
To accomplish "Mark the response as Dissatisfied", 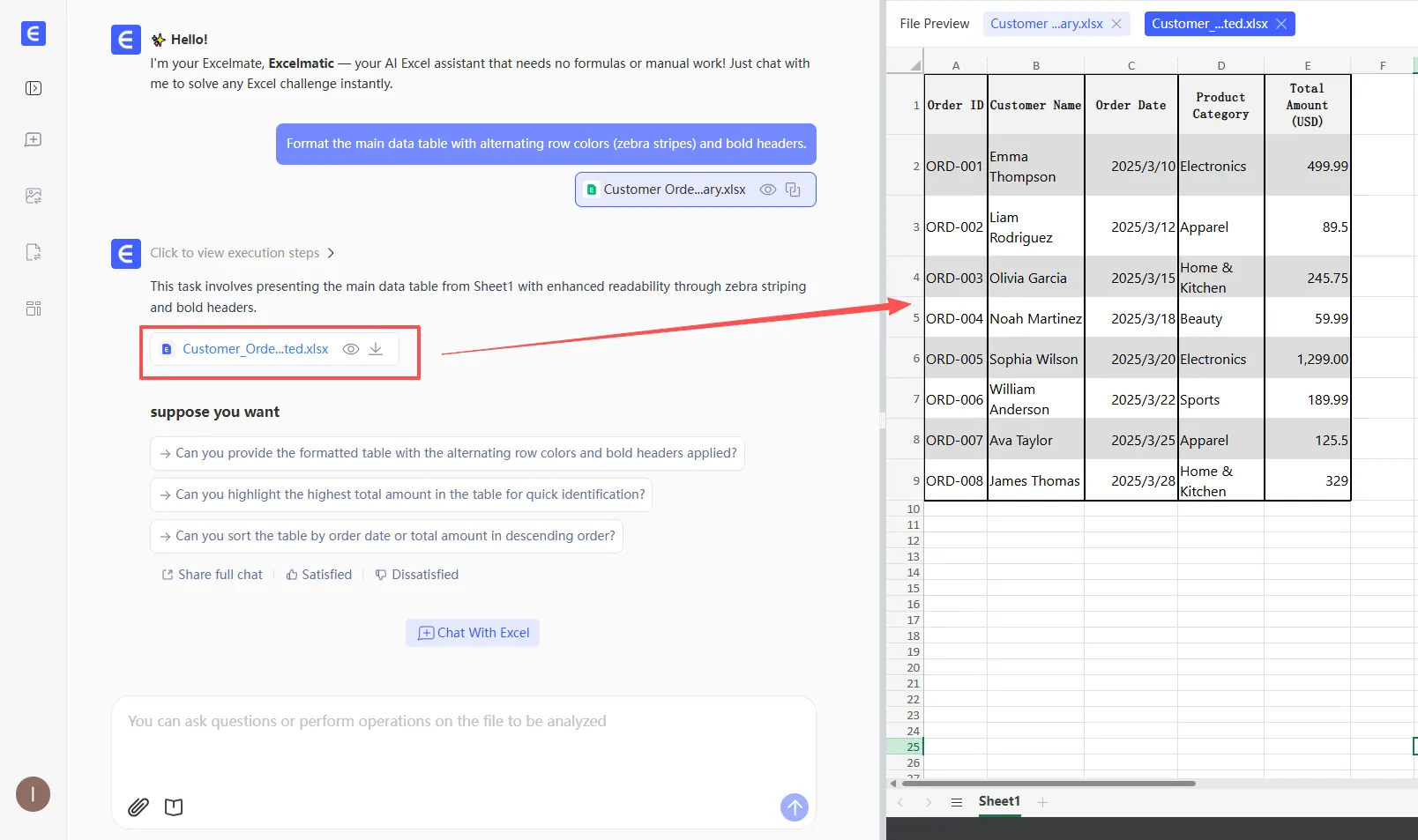I will (416, 575).
